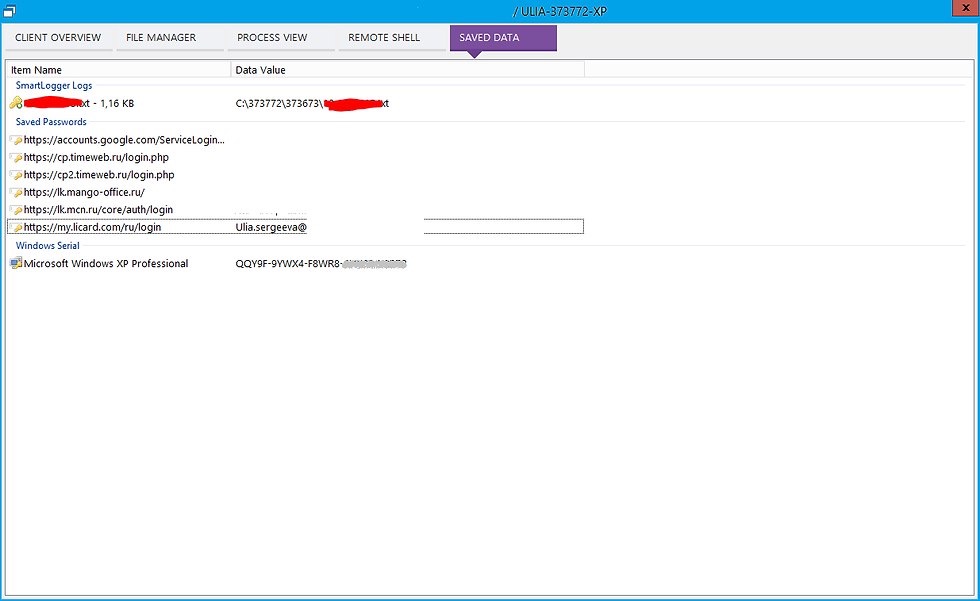Click the Item Name column header
Screen dimensions: 980x601
pyautogui.click(x=118, y=70)
